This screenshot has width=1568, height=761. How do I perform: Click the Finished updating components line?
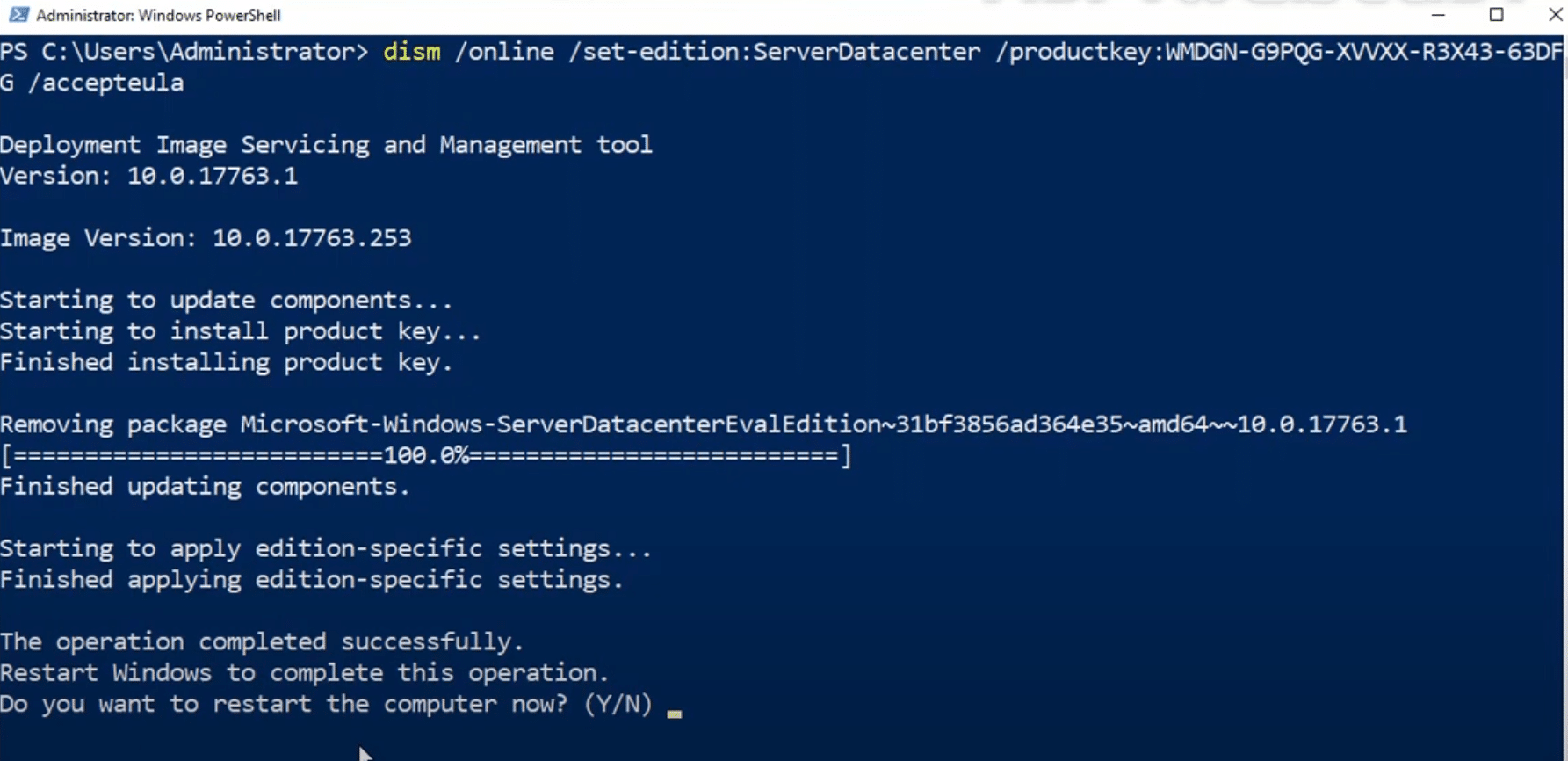204,485
